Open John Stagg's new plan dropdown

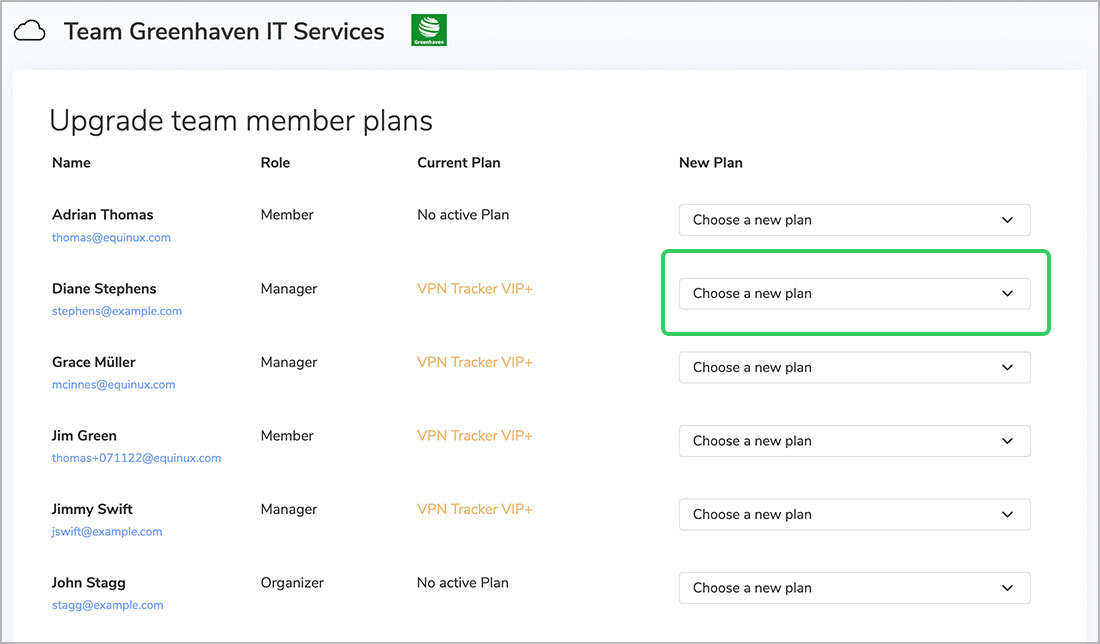(854, 588)
